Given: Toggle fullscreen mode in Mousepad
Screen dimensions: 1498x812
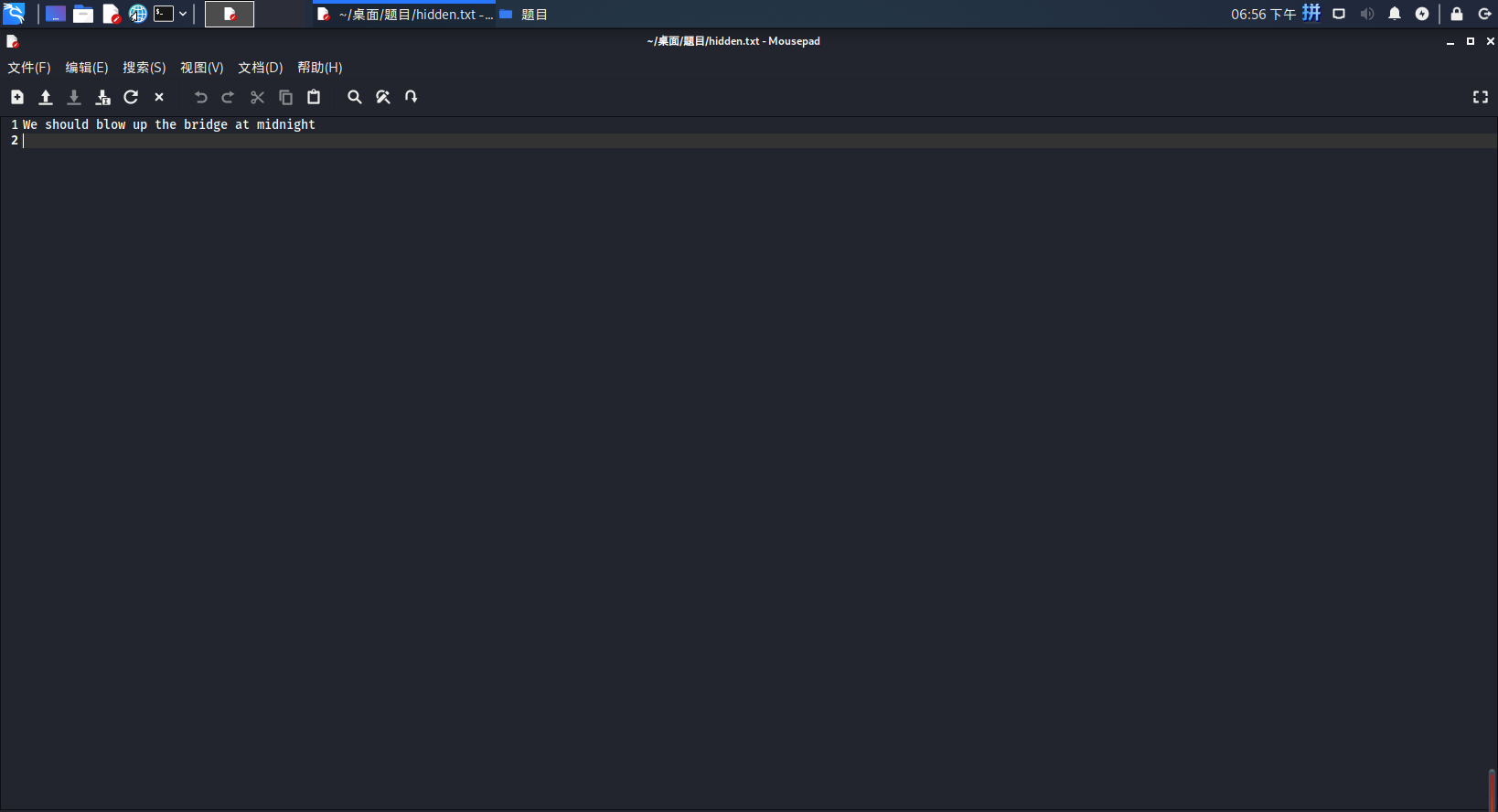Looking at the screenshot, I should coord(1481,97).
